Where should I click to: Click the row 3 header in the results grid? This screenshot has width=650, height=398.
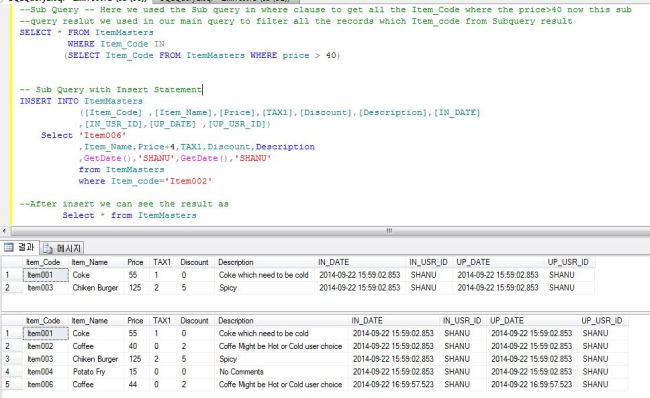(x=12, y=359)
